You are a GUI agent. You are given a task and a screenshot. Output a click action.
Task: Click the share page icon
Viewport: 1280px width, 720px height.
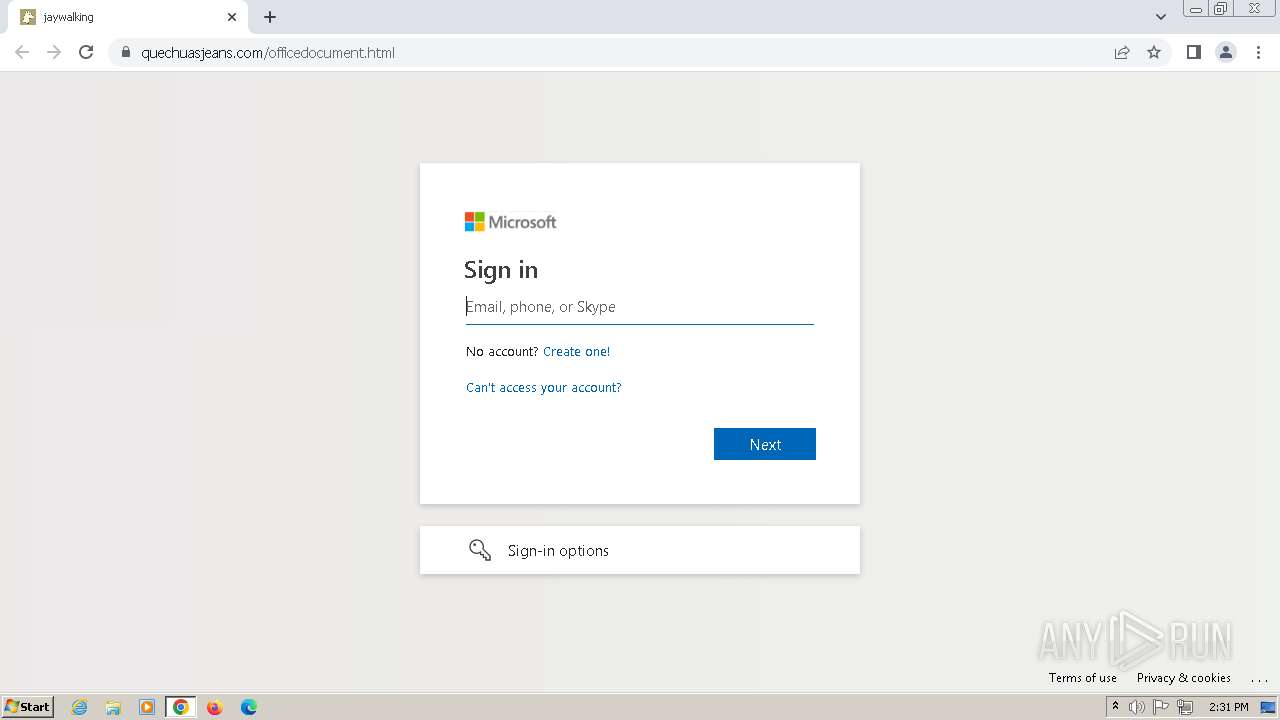point(1122,52)
